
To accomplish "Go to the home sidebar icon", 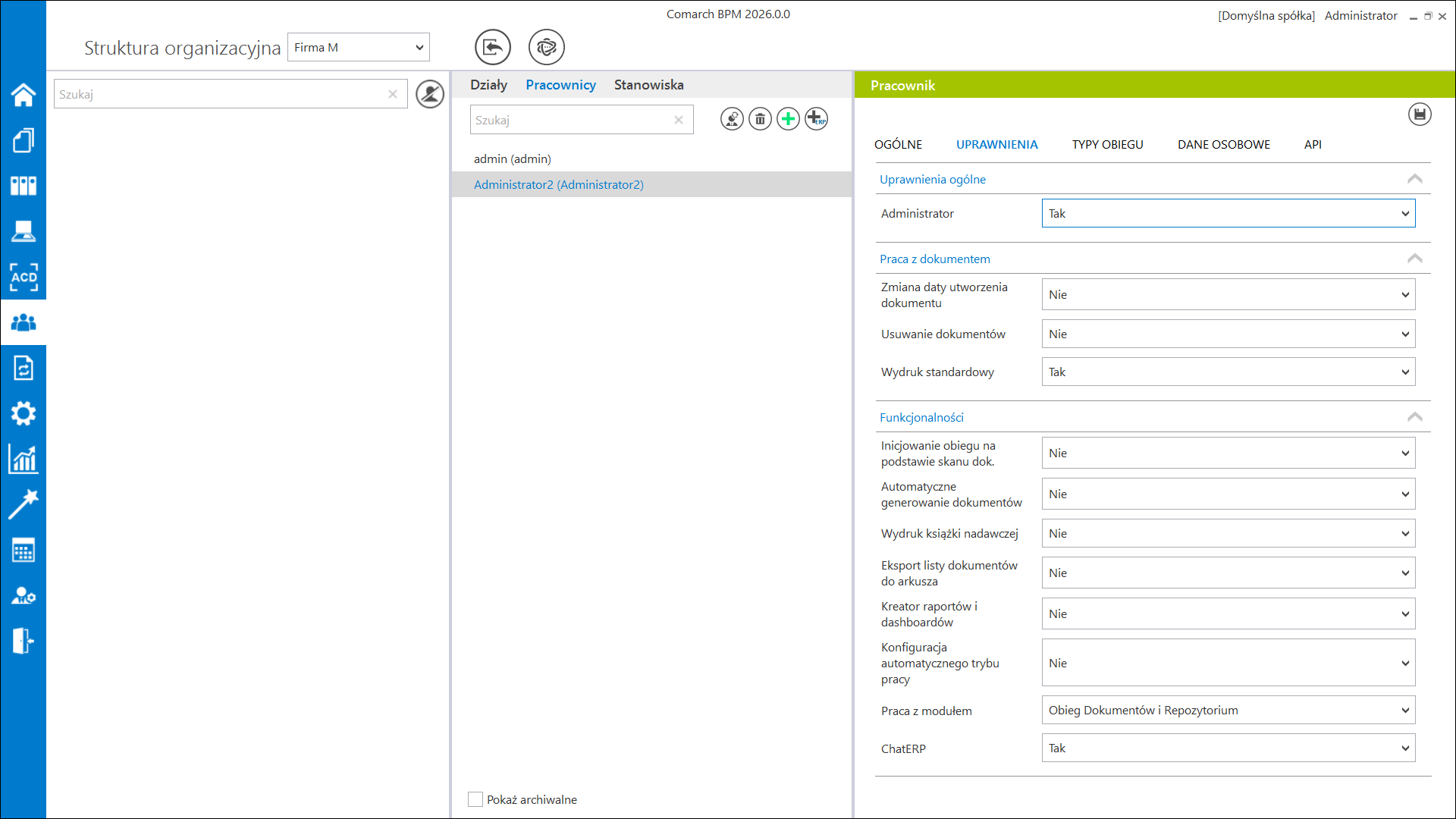I will coord(24,95).
